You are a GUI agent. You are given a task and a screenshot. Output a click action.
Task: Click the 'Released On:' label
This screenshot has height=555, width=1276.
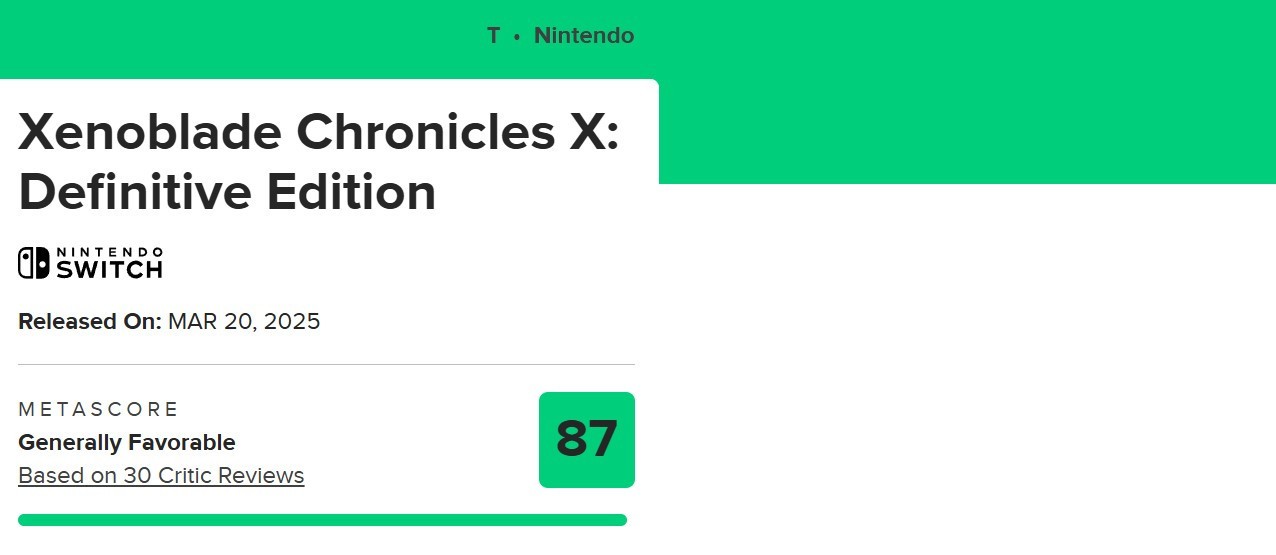90,322
